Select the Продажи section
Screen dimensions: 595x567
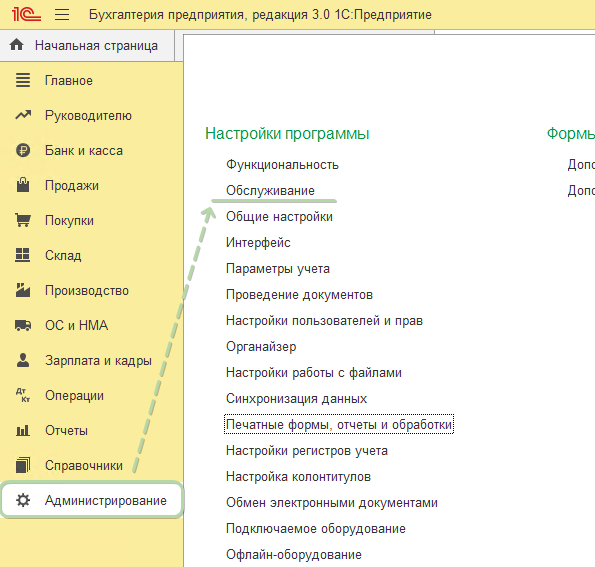coord(72,186)
